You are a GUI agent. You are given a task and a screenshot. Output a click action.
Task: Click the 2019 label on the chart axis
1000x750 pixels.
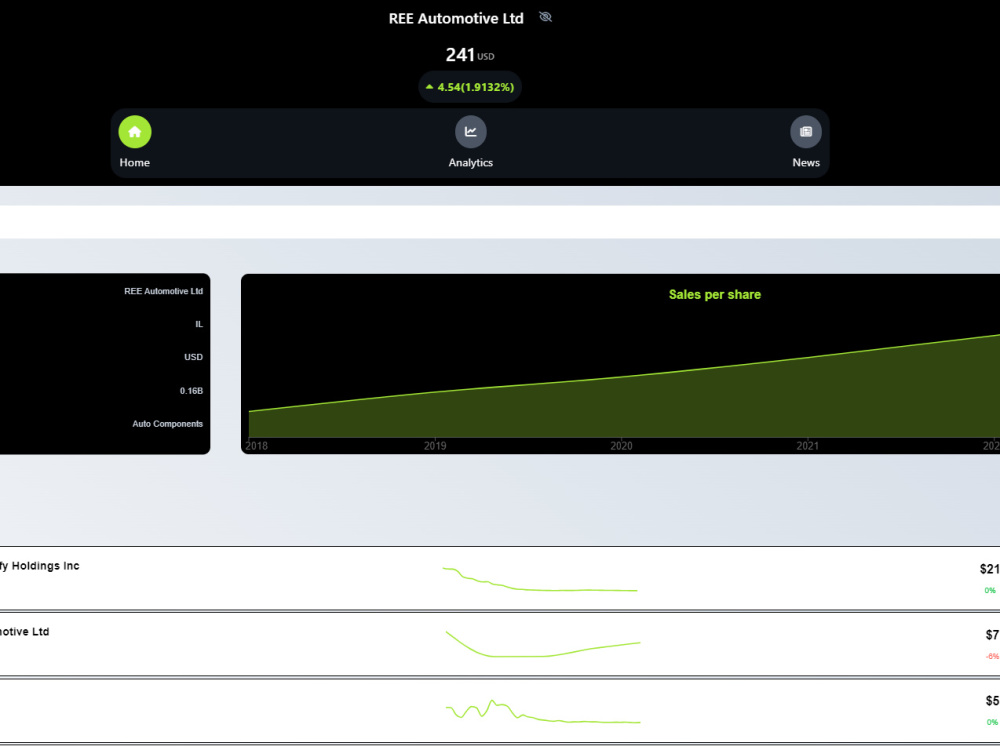pos(435,446)
